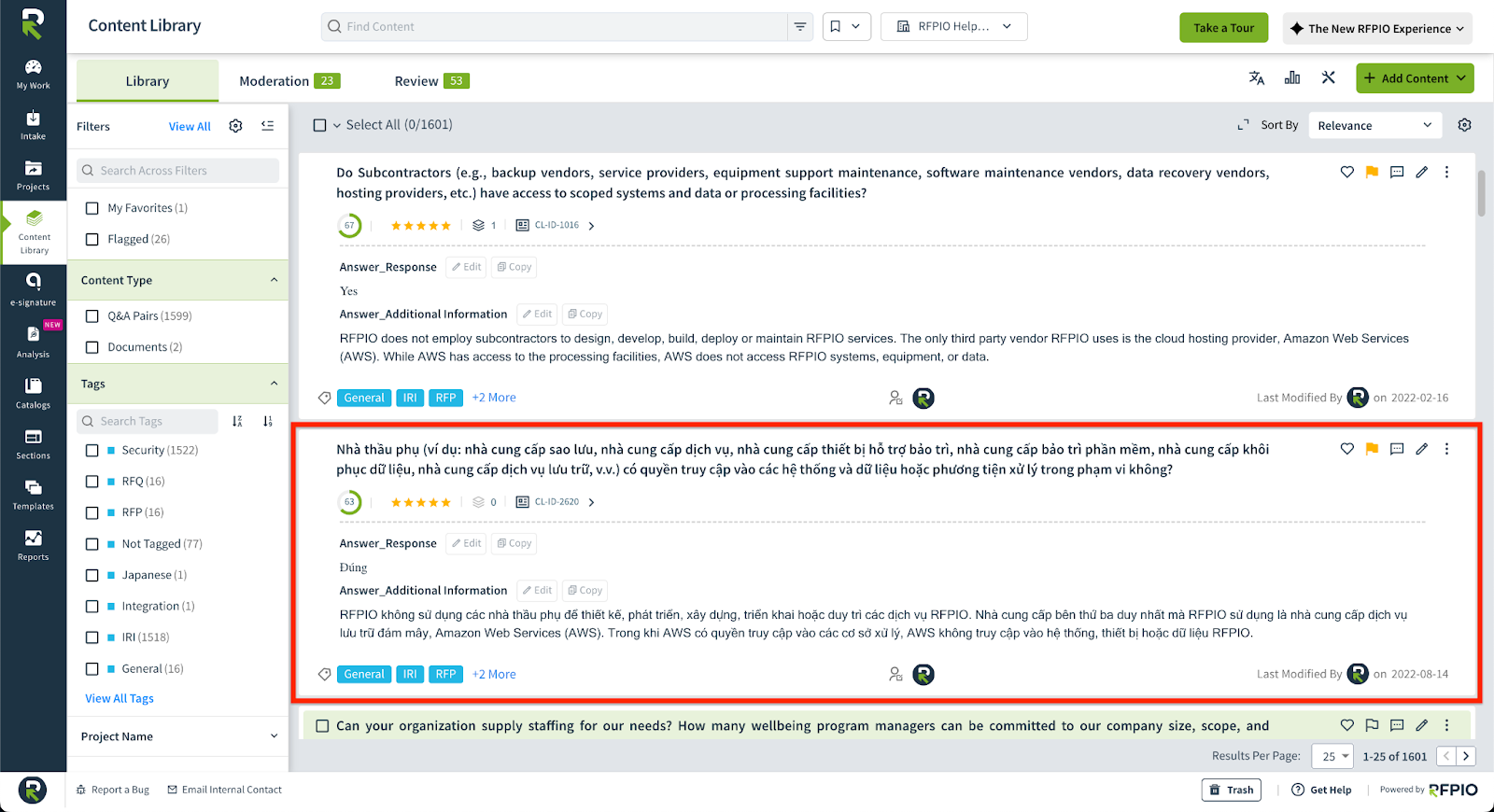The width and height of the screenshot is (1494, 812).
Task: Open more options on Subcontractors question
Action: [x=1446, y=172]
